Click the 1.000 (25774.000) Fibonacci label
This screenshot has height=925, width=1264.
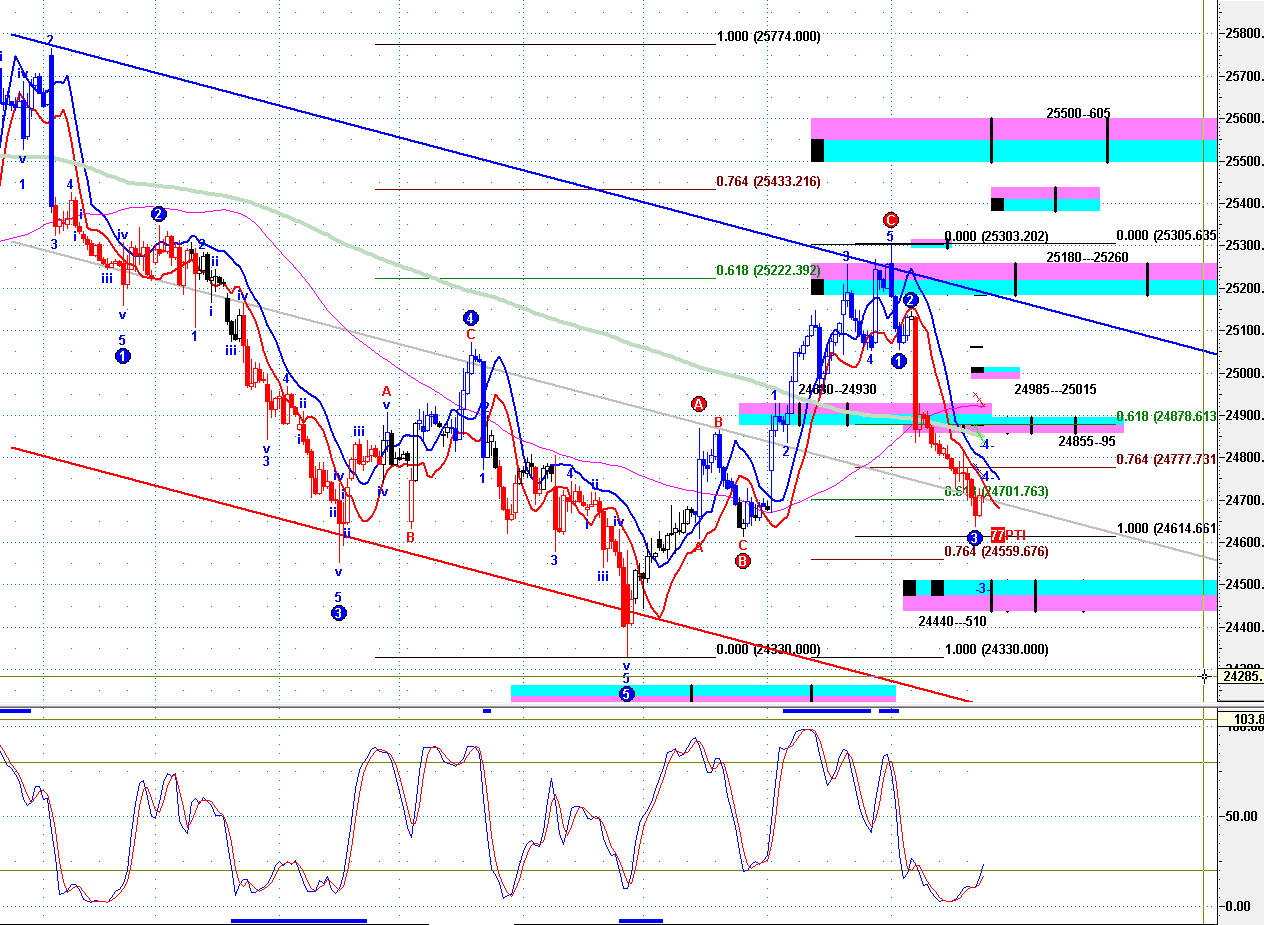click(x=768, y=37)
